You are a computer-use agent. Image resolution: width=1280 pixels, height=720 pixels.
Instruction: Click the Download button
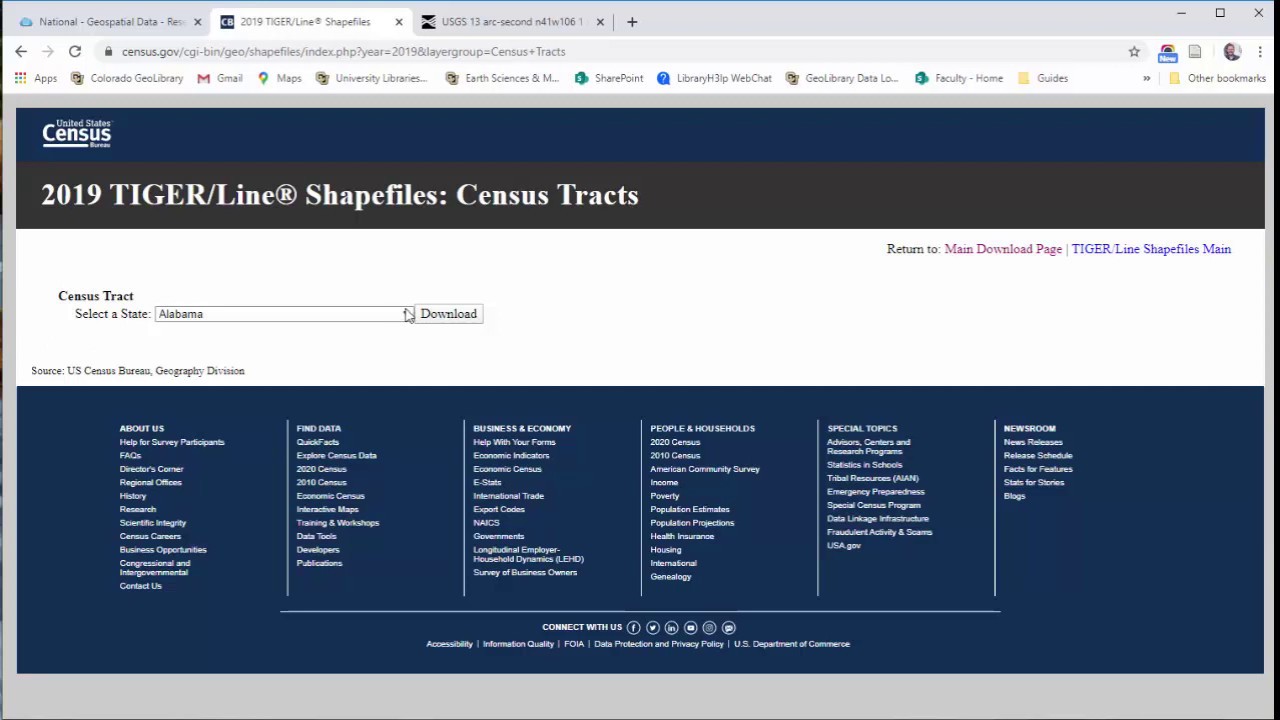[449, 314]
